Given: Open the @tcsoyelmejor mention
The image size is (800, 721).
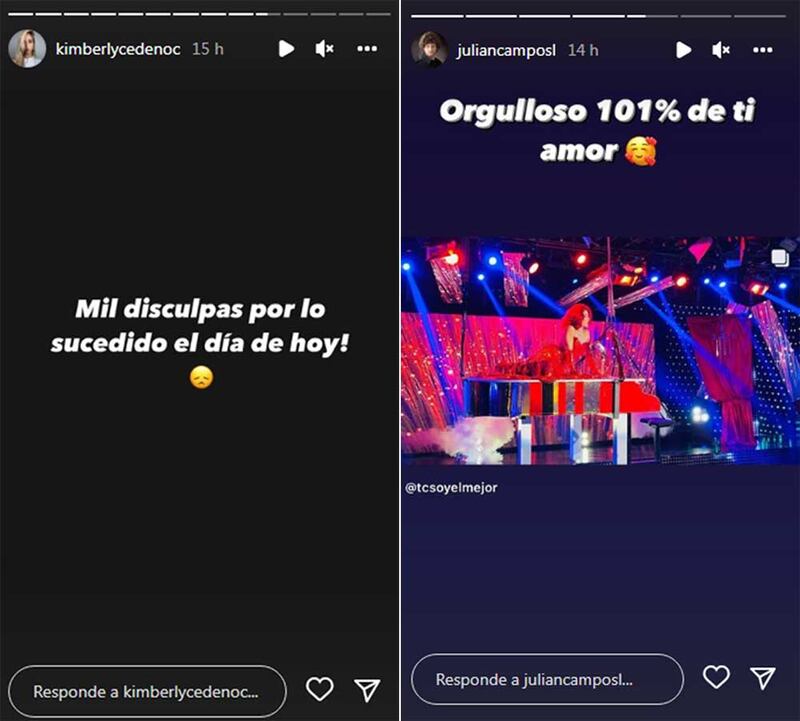Looking at the screenshot, I should point(451,488).
